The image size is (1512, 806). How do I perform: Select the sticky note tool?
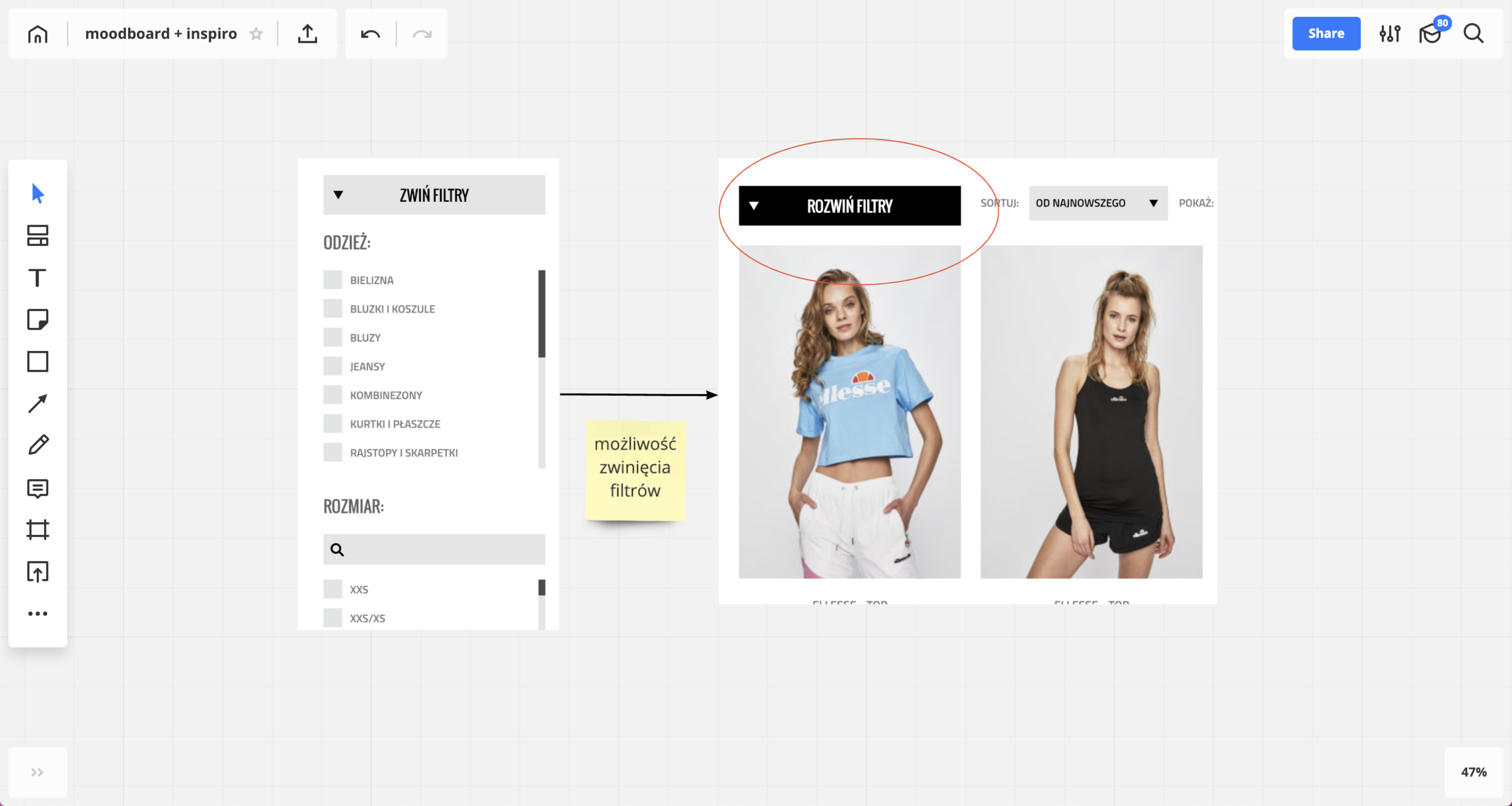pyautogui.click(x=37, y=319)
